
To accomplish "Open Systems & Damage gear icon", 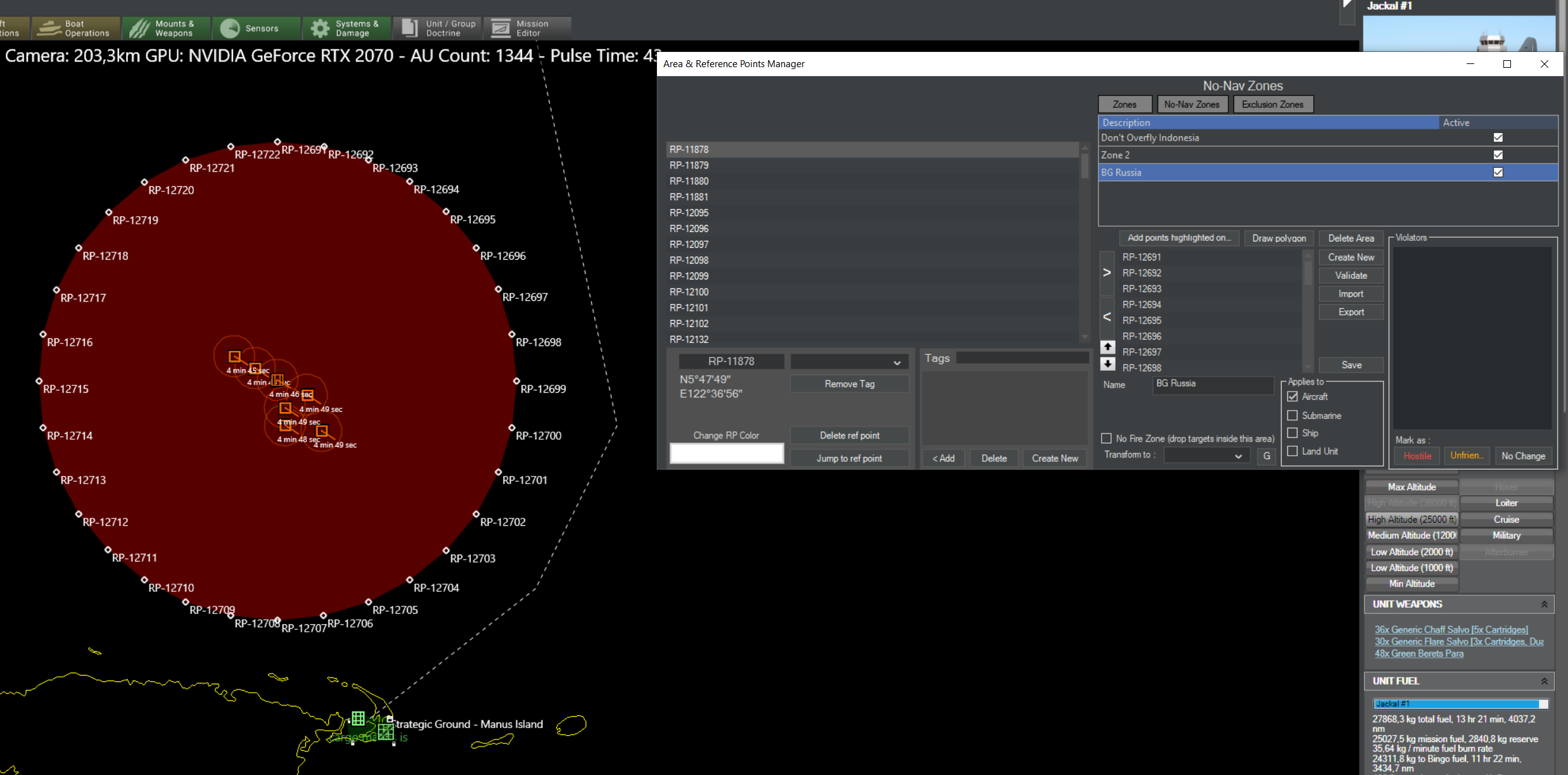I will [x=320, y=28].
